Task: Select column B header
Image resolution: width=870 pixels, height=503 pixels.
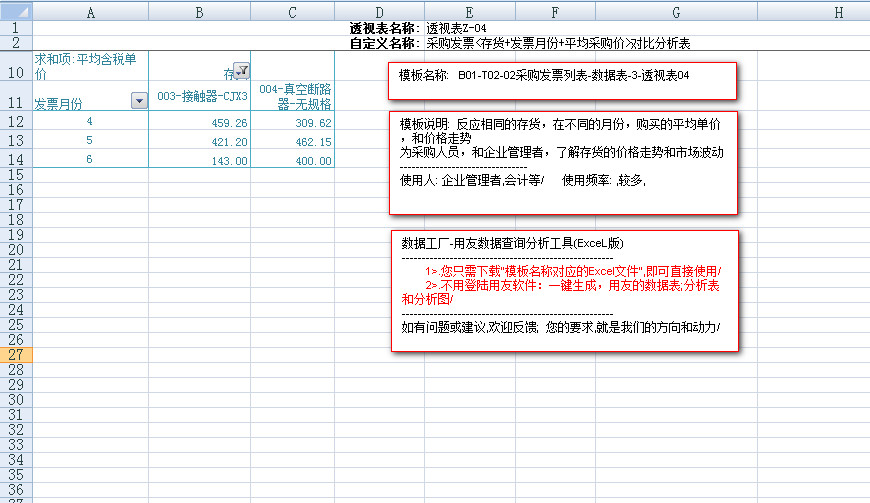Action: [200, 11]
